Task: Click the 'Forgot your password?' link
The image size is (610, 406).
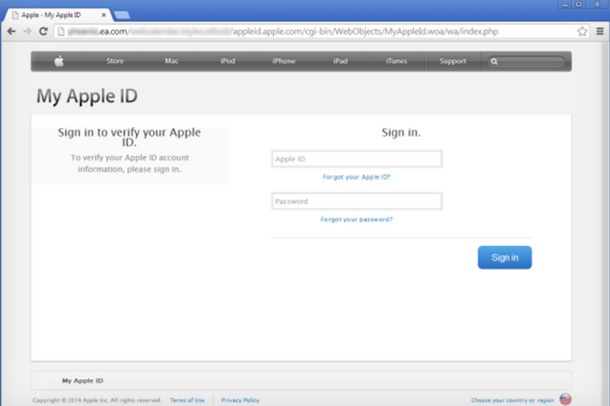Action: pyautogui.click(x=356, y=219)
